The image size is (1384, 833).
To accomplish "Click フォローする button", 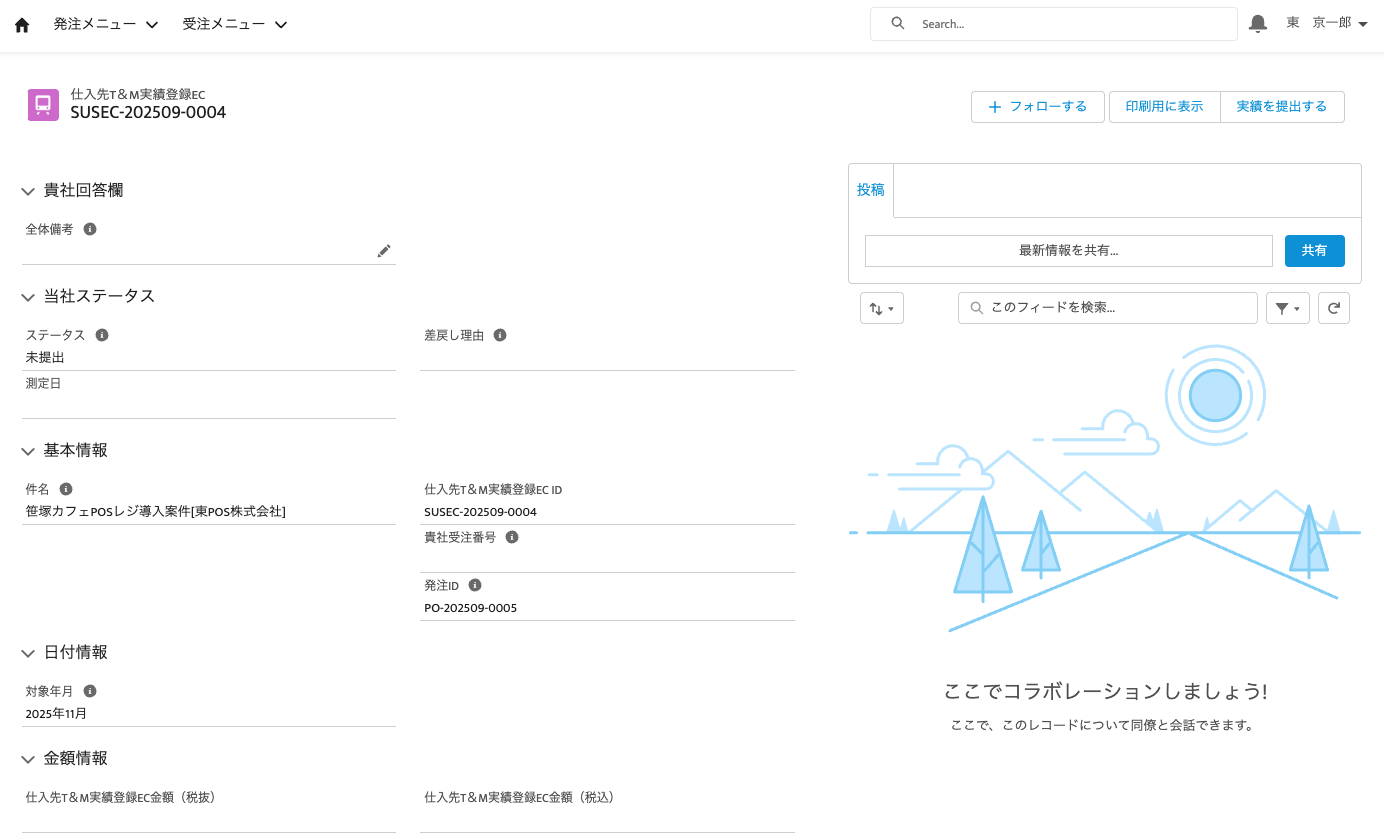I will coord(1038,107).
